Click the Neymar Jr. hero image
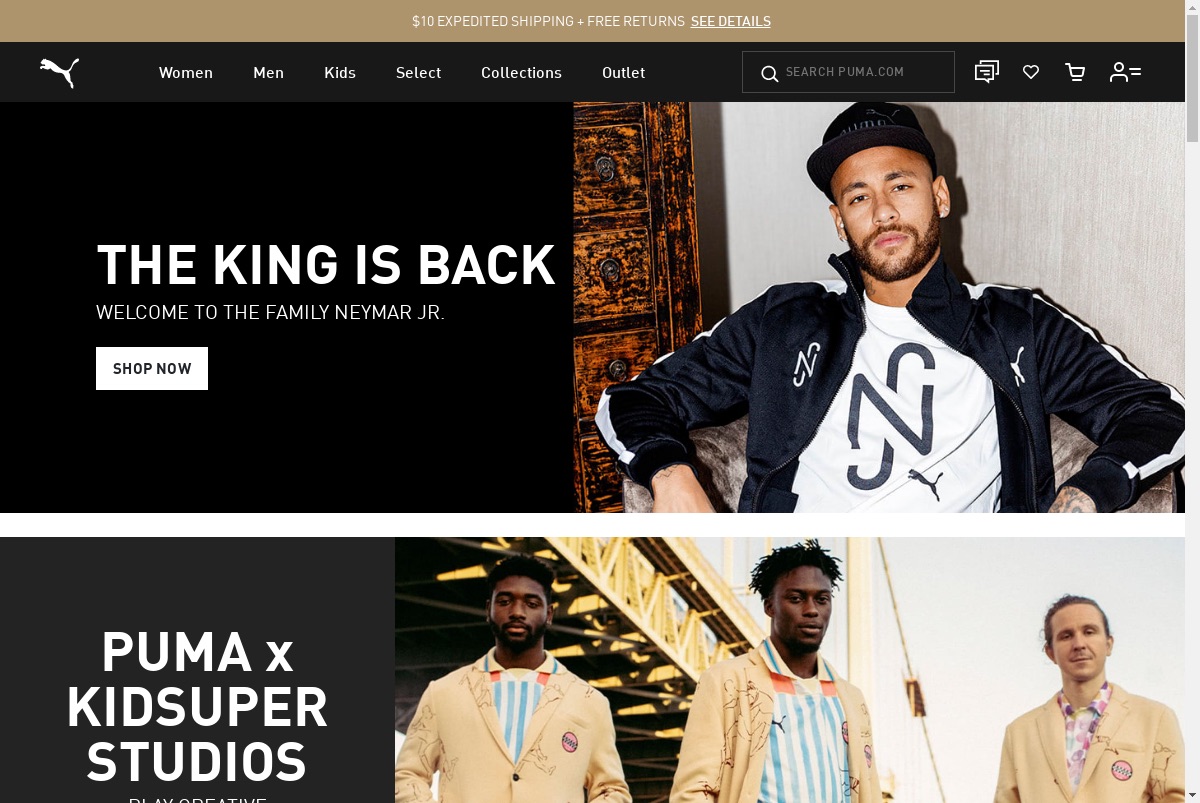1200x803 pixels. click(x=879, y=307)
